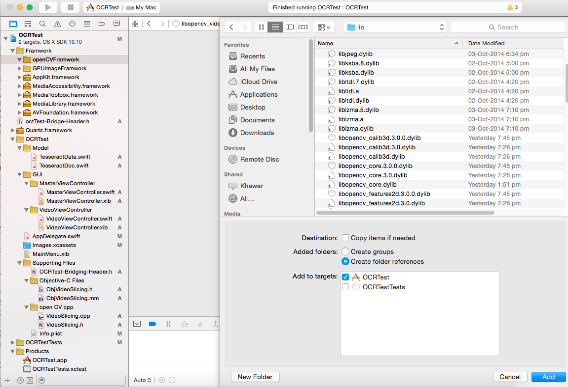Select Recents in Favorites sidebar
Image resolution: width=568 pixels, height=387 pixels.
click(x=252, y=56)
